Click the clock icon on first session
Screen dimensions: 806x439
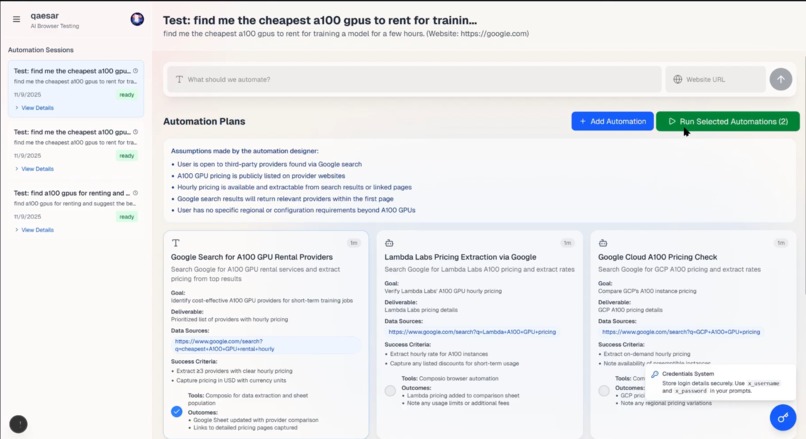(x=135, y=71)
